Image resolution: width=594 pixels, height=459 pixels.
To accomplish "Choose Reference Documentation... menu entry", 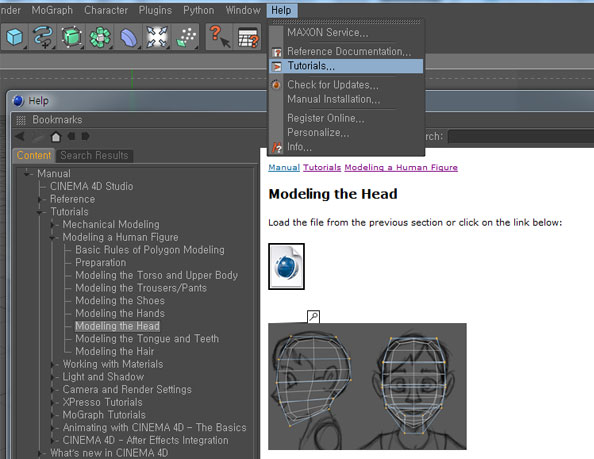I will [346, 52].
